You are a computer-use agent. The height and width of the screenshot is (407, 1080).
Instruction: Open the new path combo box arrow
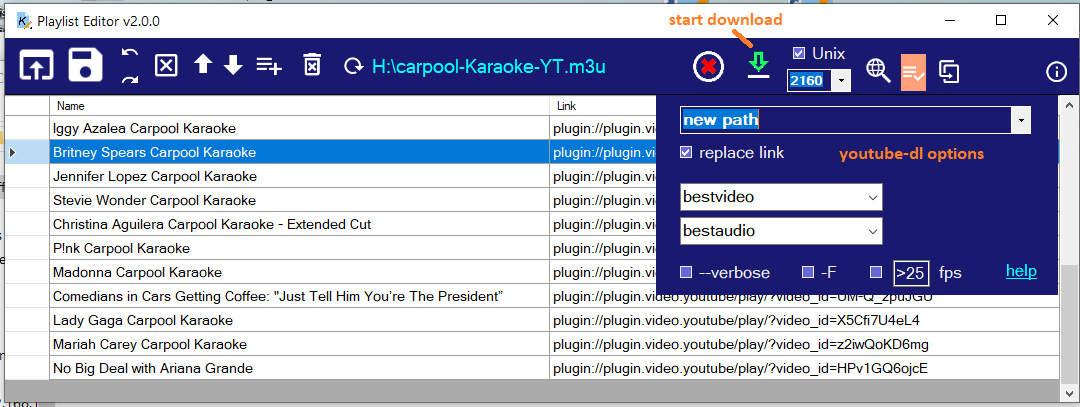[x=1020, y=120]
